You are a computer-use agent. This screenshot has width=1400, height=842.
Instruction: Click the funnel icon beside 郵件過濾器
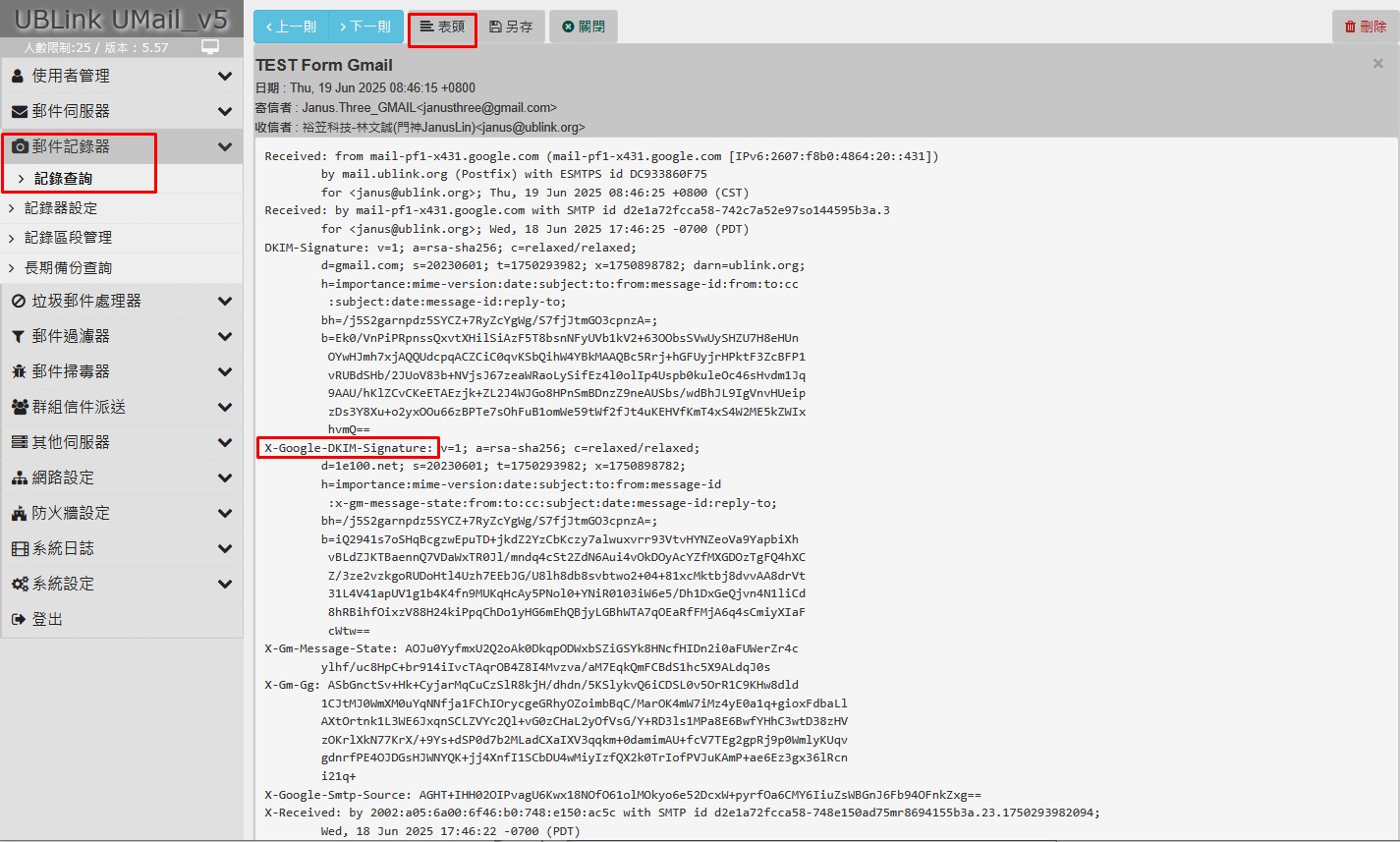point(19,337)
